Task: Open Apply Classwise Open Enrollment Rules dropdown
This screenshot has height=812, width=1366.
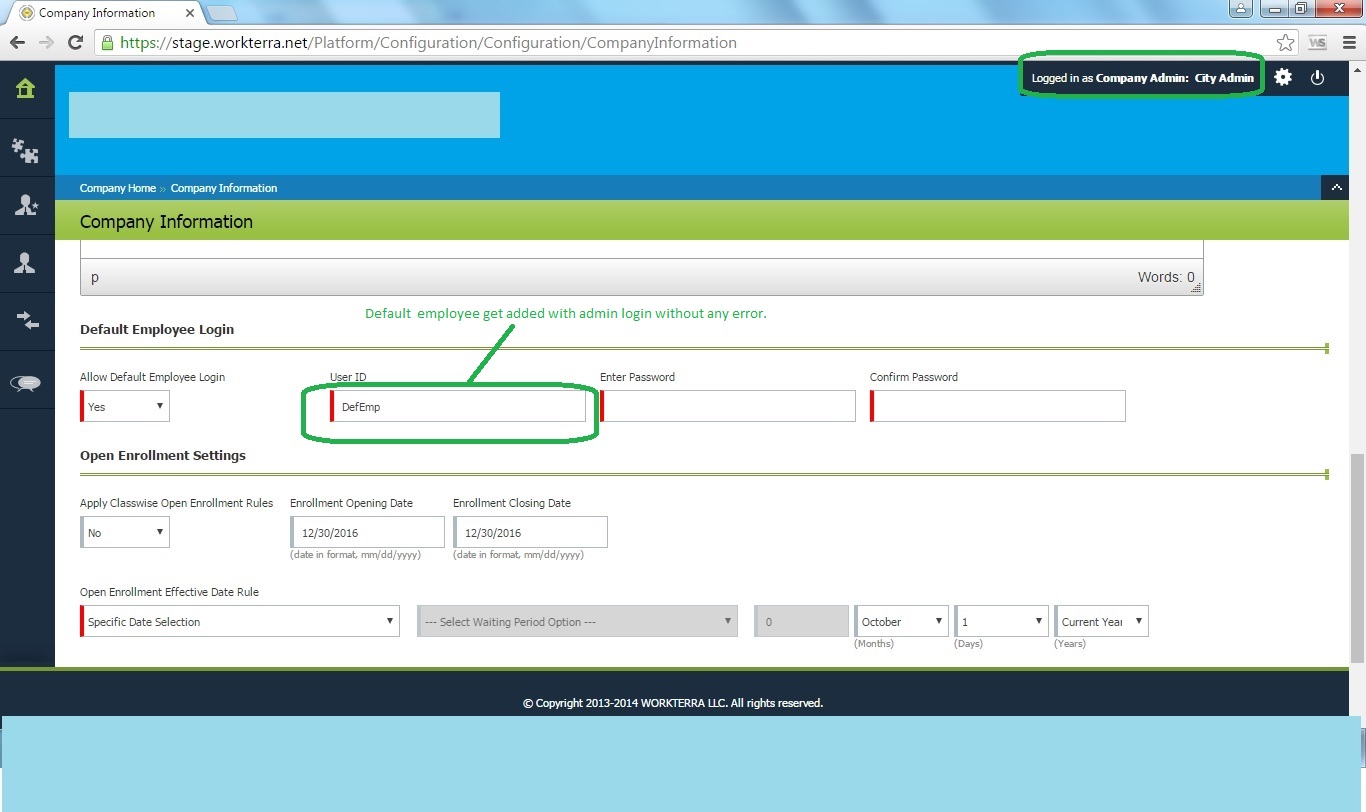Action: pos(126,533)
